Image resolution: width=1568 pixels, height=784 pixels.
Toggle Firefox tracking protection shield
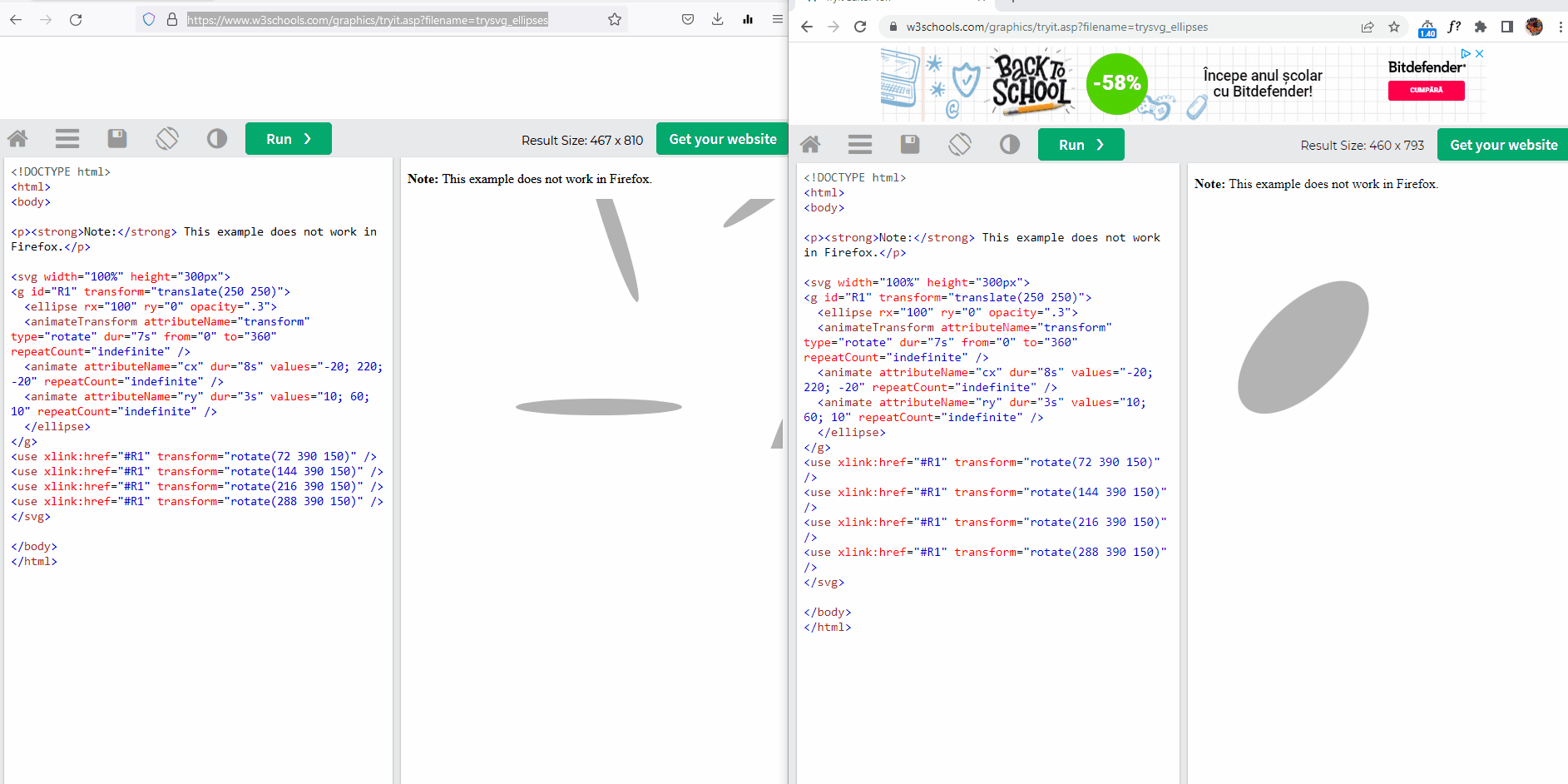pyautogui.click(x=148, y=19)
